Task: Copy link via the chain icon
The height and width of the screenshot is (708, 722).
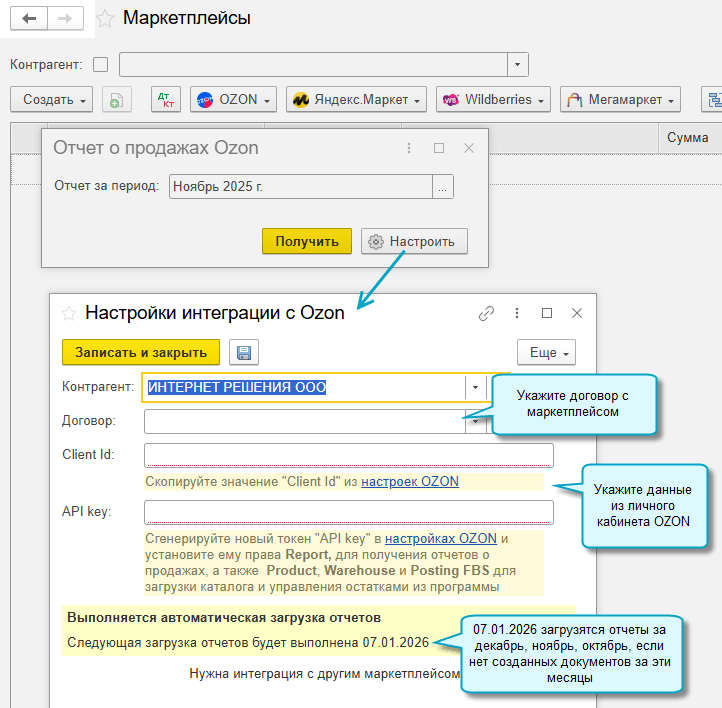Action: tap(486, 313)
